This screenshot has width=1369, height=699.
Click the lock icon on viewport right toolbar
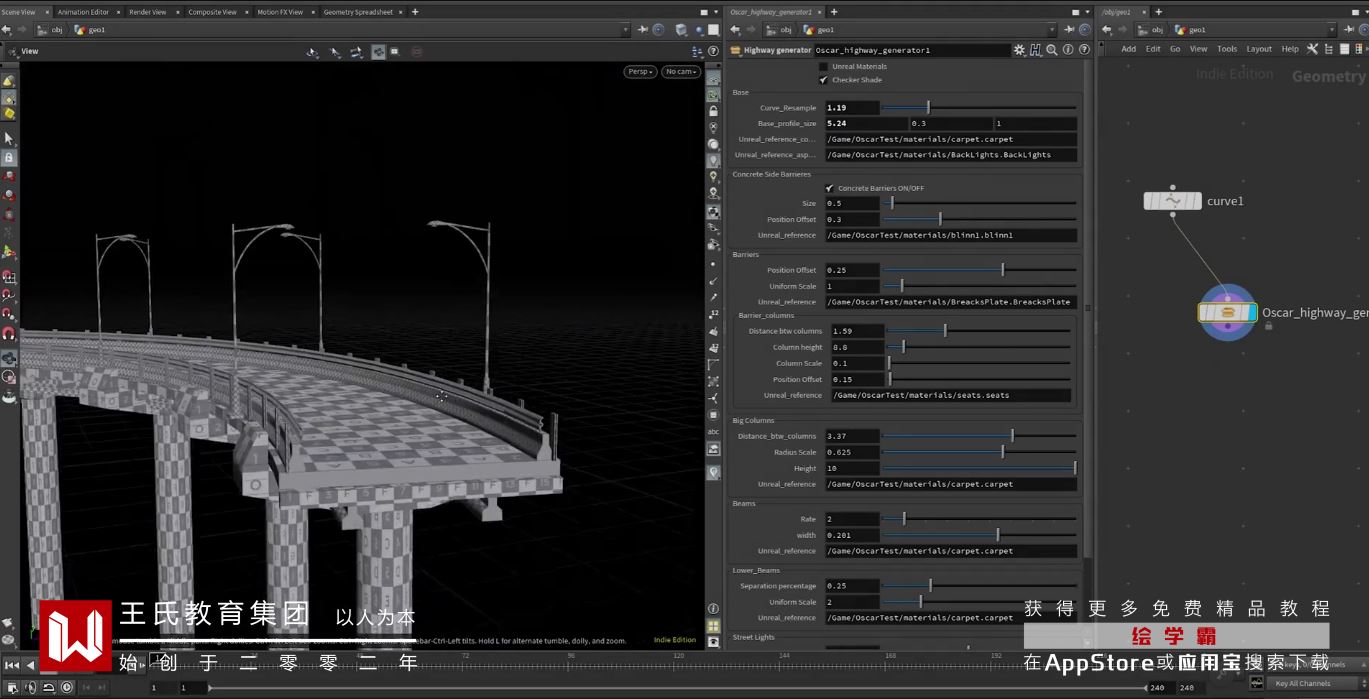[x=713, y=111]
